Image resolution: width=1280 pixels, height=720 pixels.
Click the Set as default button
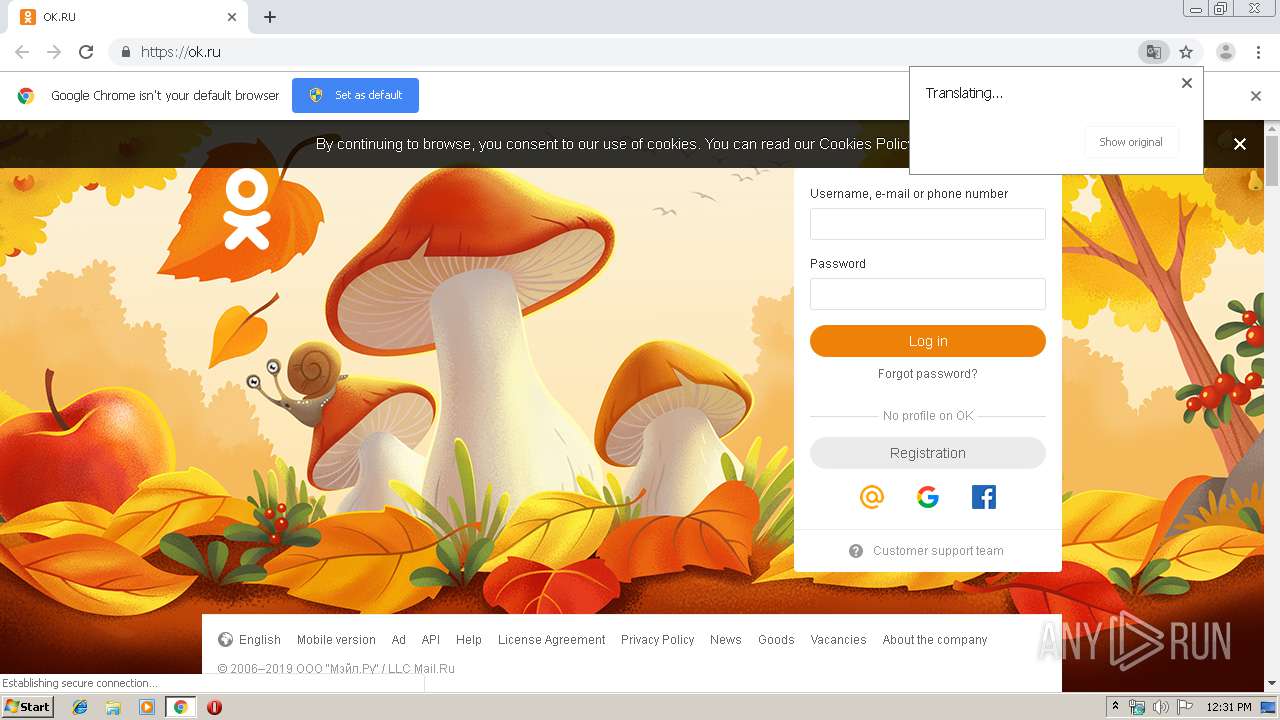click(355, 96)
